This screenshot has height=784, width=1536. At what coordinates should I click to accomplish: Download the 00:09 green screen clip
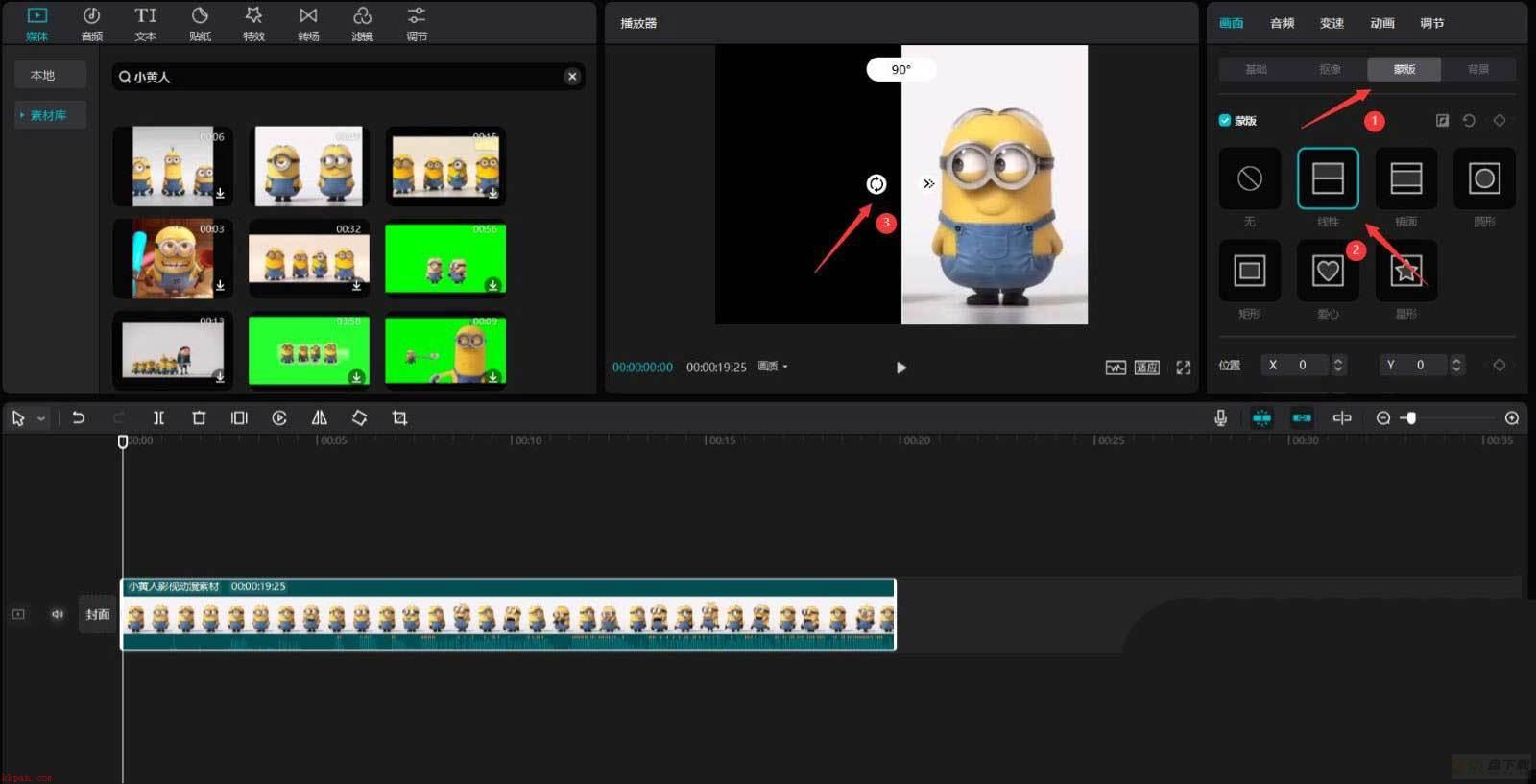point(492,377)
